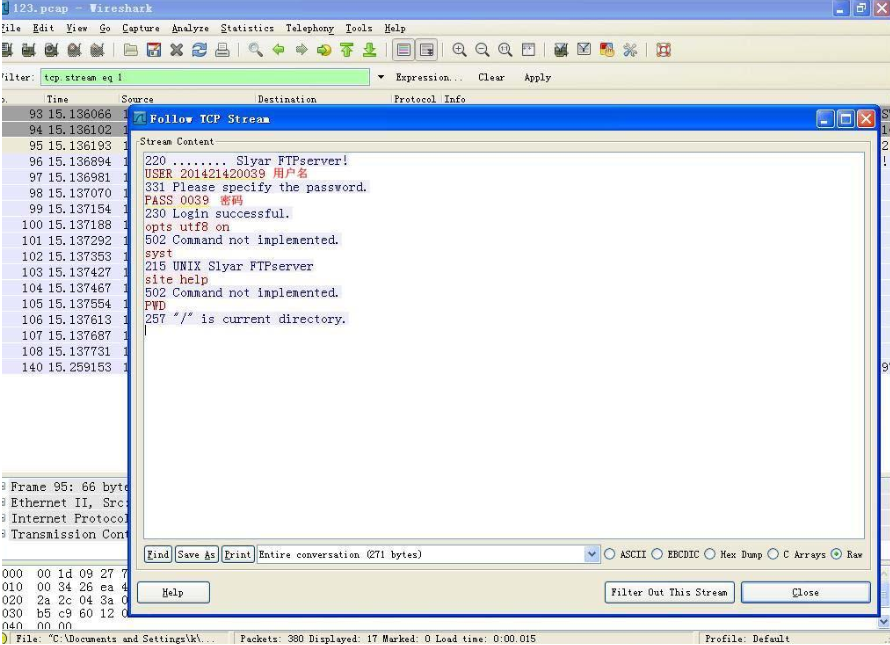Open the Go menu
The width and height of the screenshot is (890, 645).
(x=105, y=28)
